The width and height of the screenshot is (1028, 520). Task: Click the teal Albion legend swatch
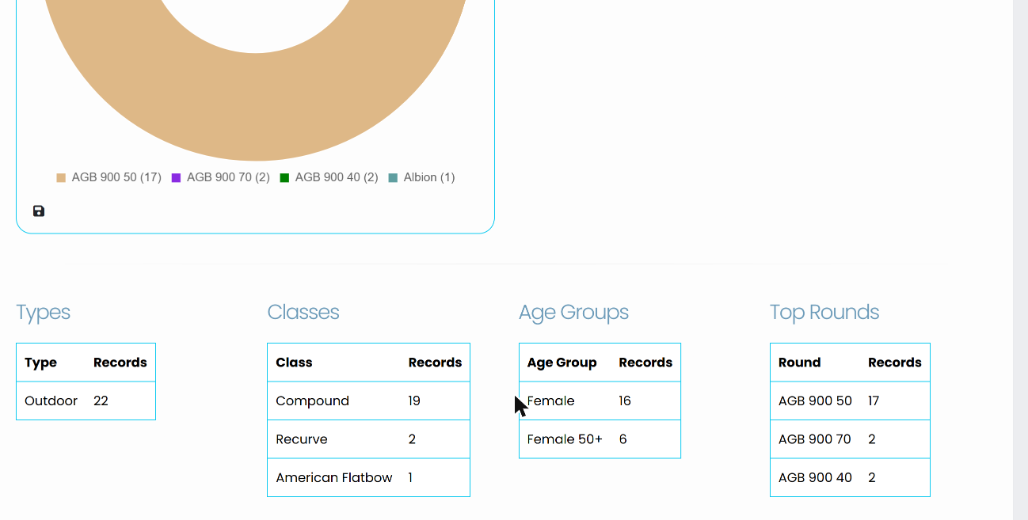pyautogui.click(x=393, y=178)
